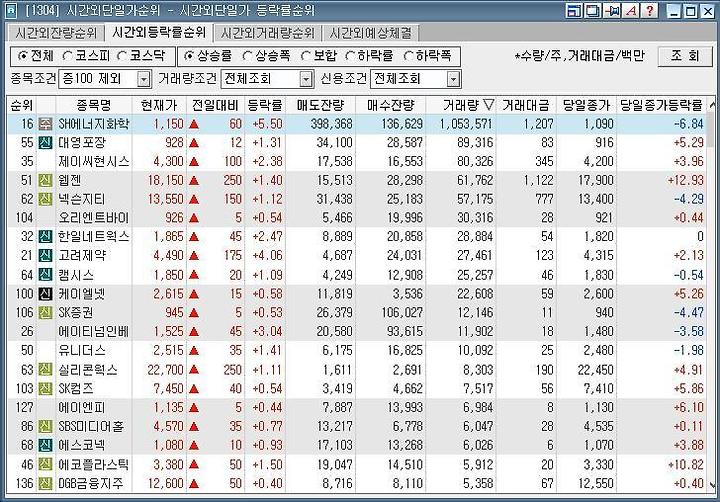Sort by the 등락률 column header
The width and height of the screenshot is (720, 502).
[x=264, y=105]
